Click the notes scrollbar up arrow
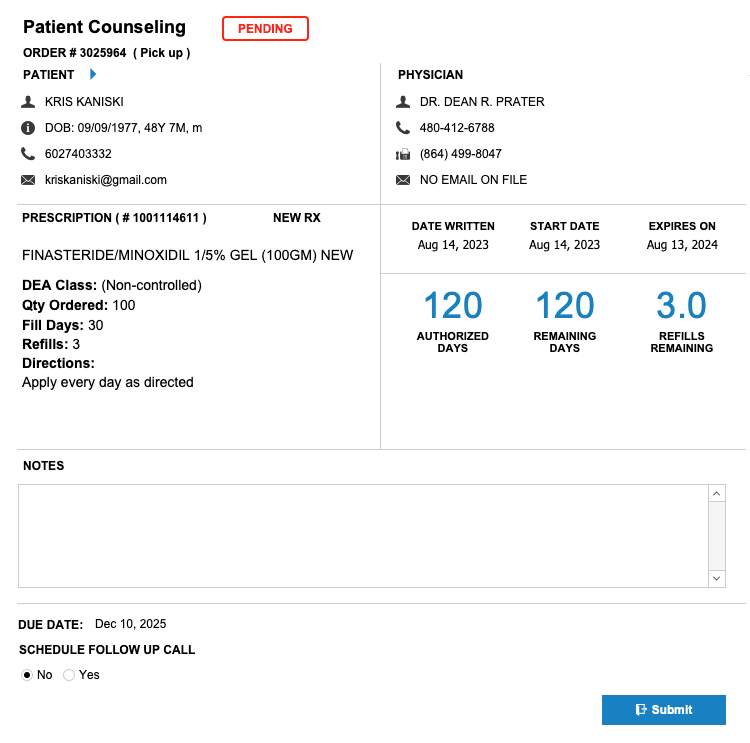 click(x=717, y=493)
